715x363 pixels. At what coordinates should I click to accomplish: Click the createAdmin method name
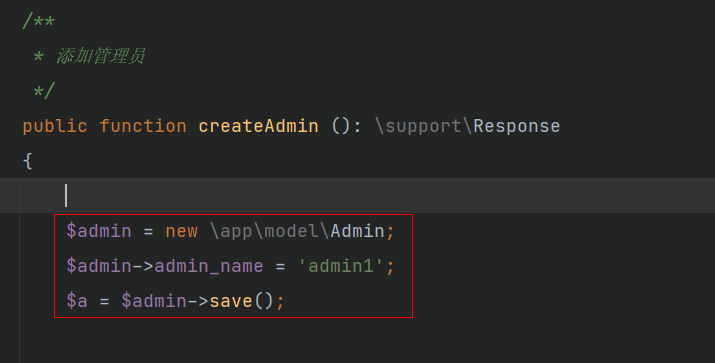click(x=259, y=126)
